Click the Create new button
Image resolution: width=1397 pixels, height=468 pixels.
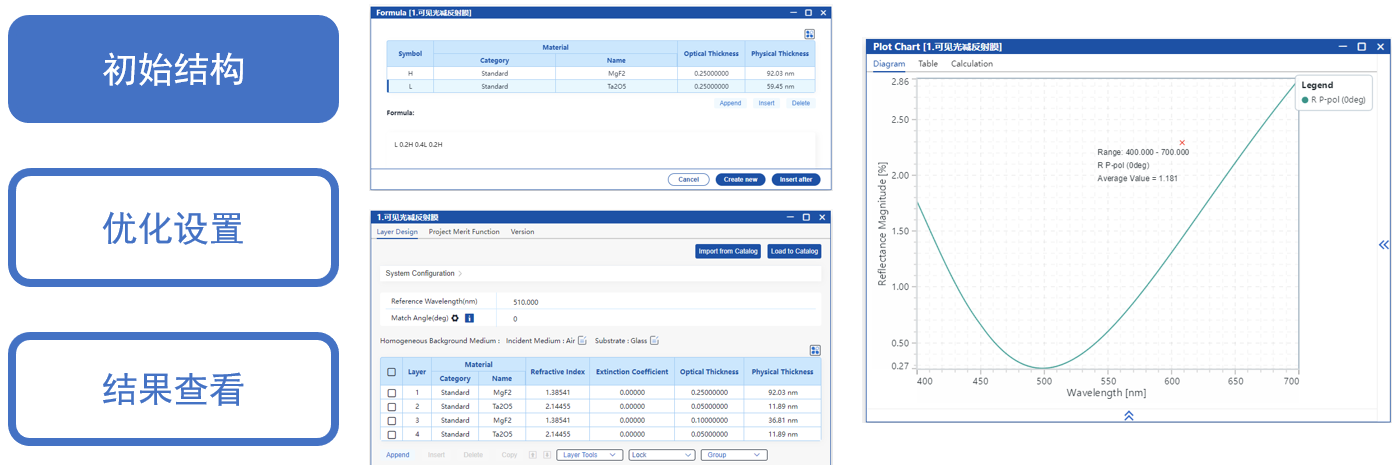(x=740, y=180)
